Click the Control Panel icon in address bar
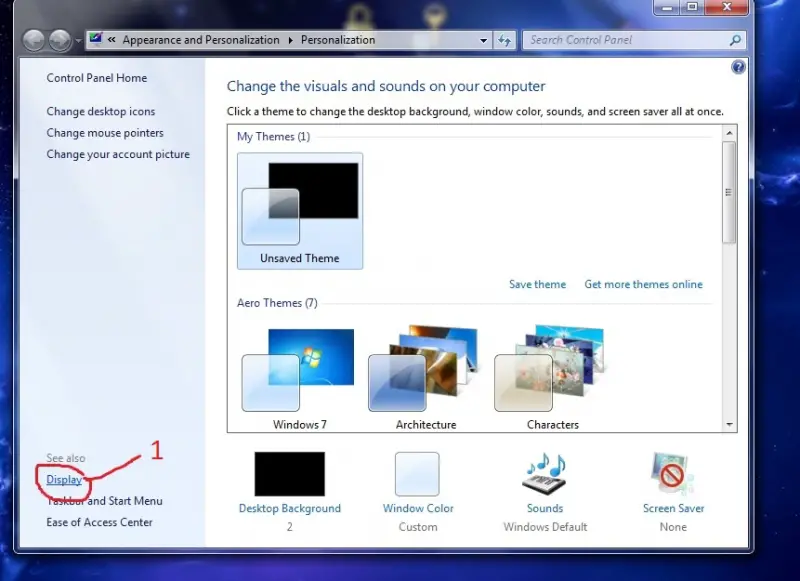This screenshot has width=800, height=581. pos(95,39)
